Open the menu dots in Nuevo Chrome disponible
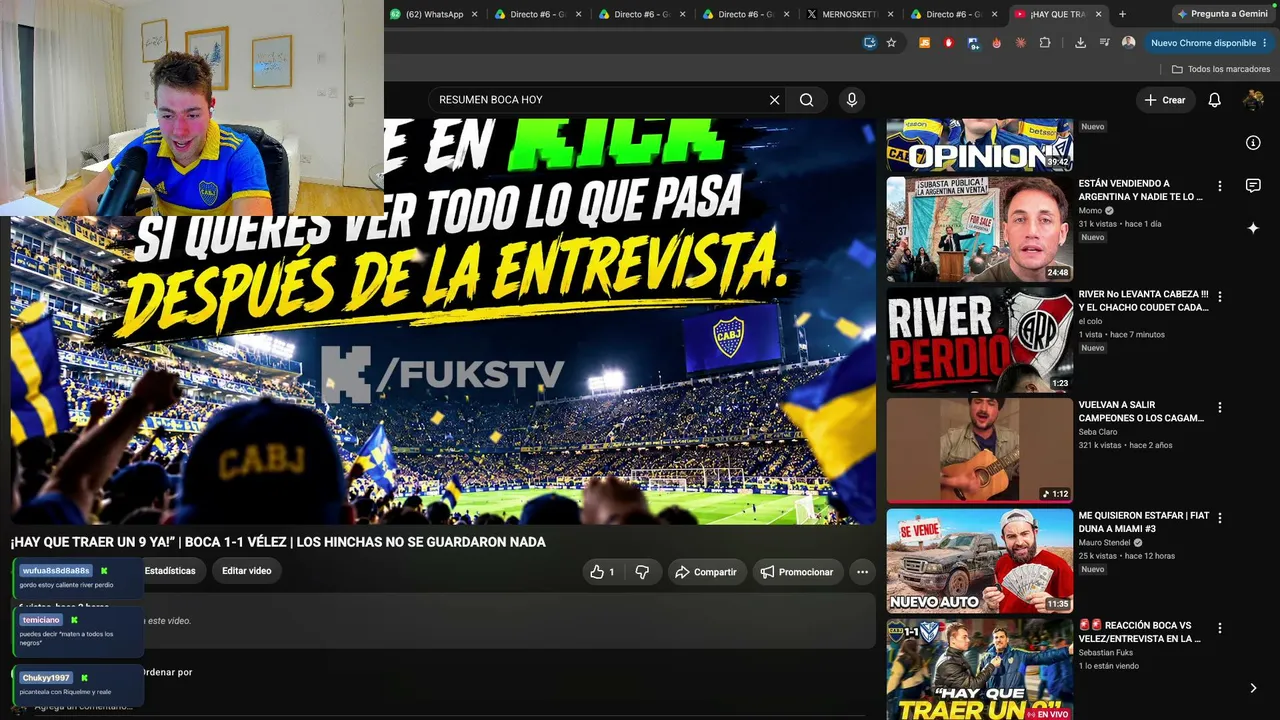This screenshot has width=1280, height=720. [1264, 43]
